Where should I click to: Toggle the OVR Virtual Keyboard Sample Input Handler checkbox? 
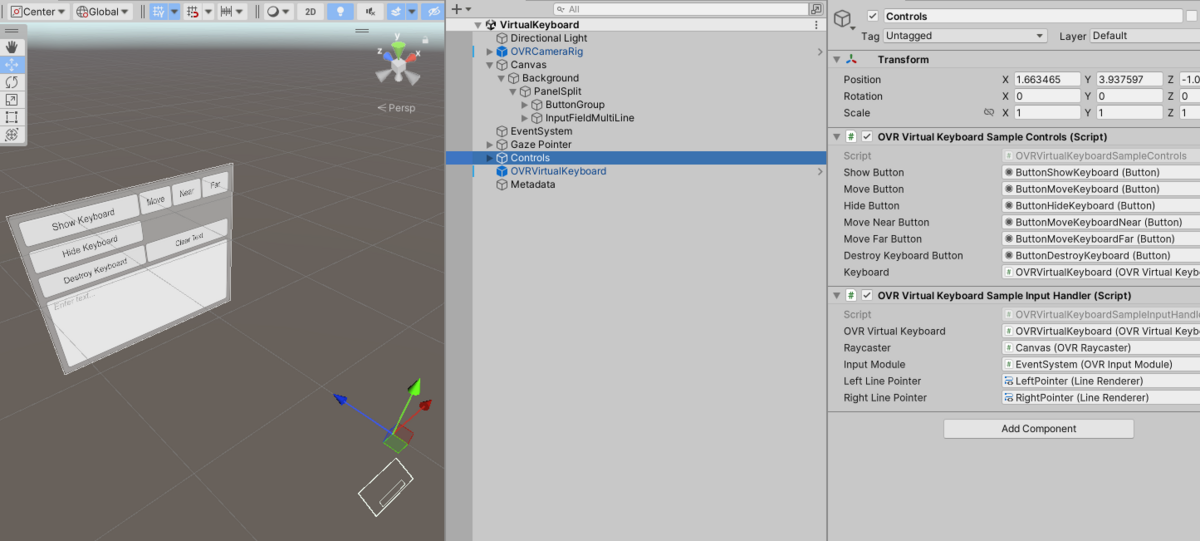point(867,296)
